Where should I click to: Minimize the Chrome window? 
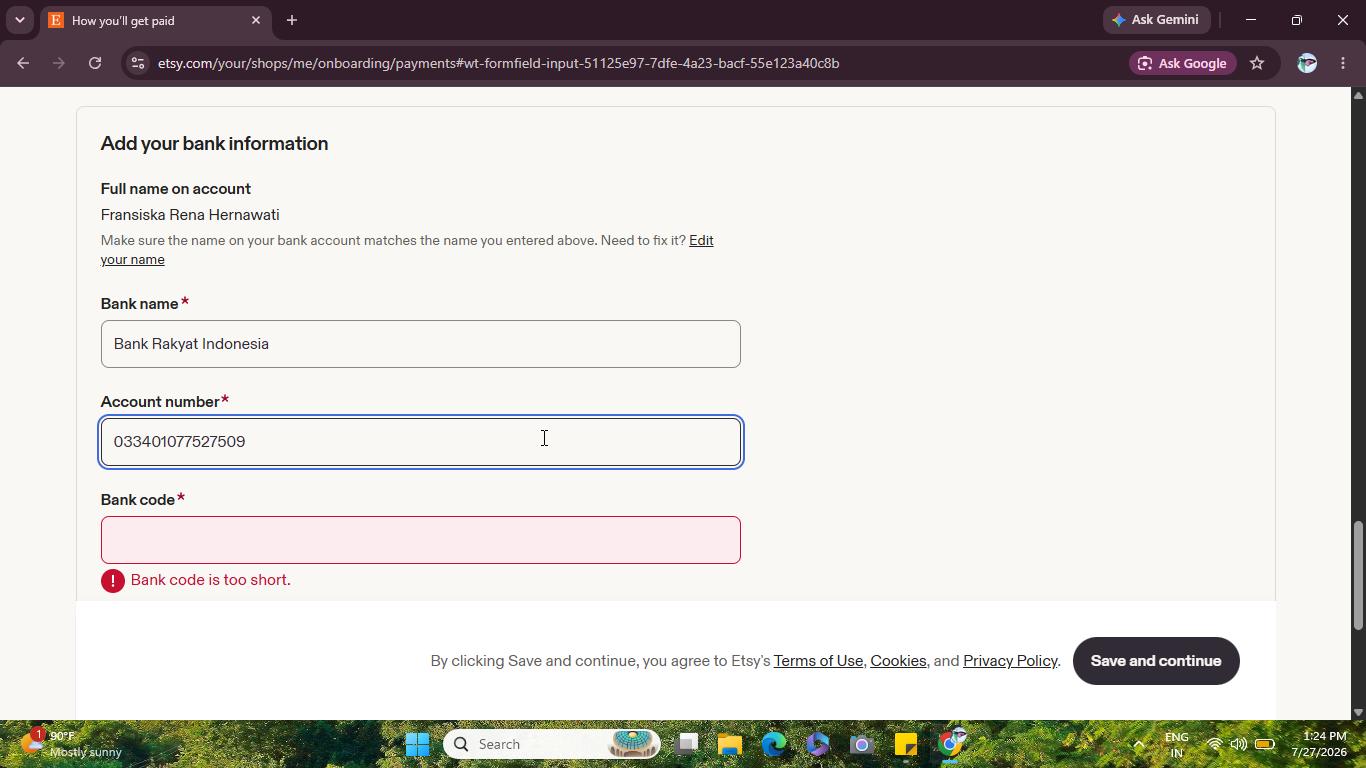(x=1251, y=20)
